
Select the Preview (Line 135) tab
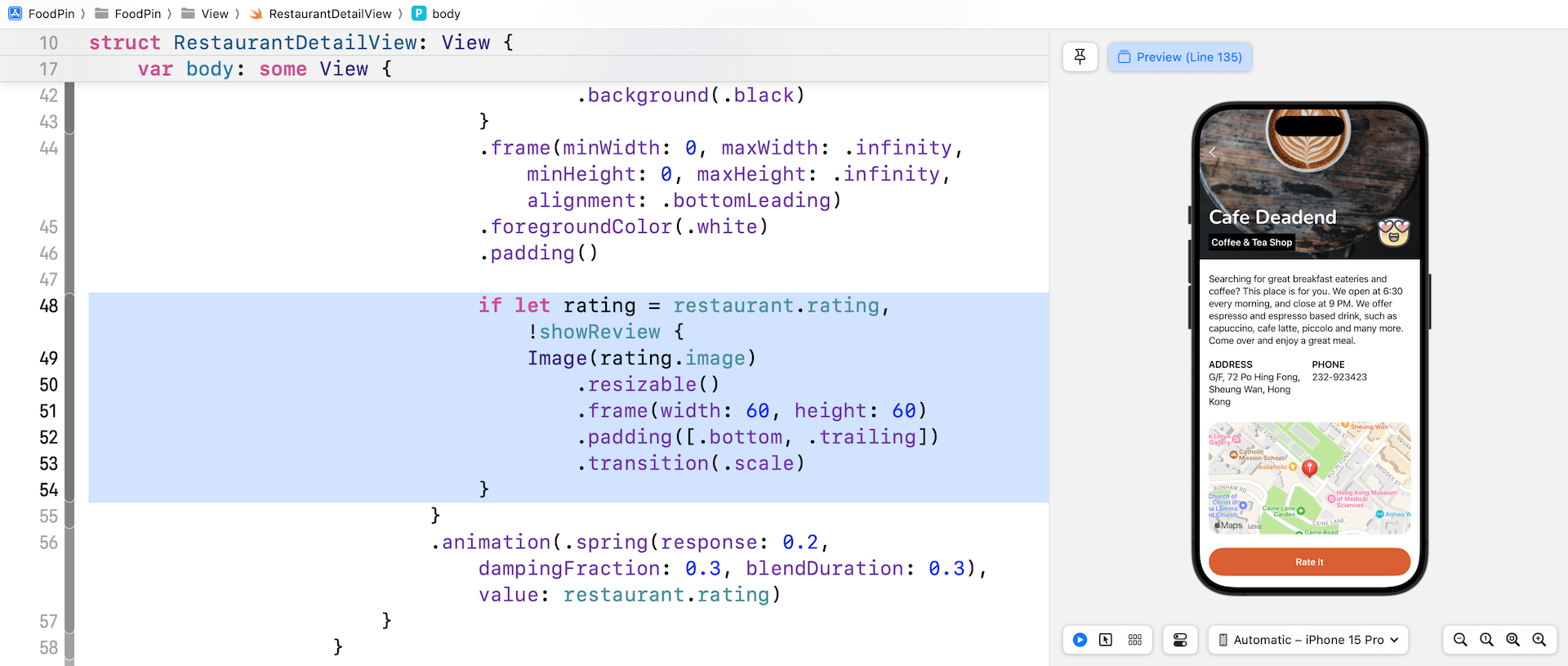[1179, 57]
